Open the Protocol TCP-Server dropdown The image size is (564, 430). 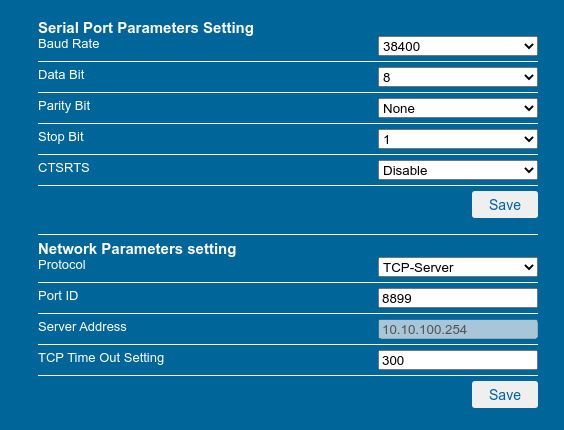(x=458, y=267)
